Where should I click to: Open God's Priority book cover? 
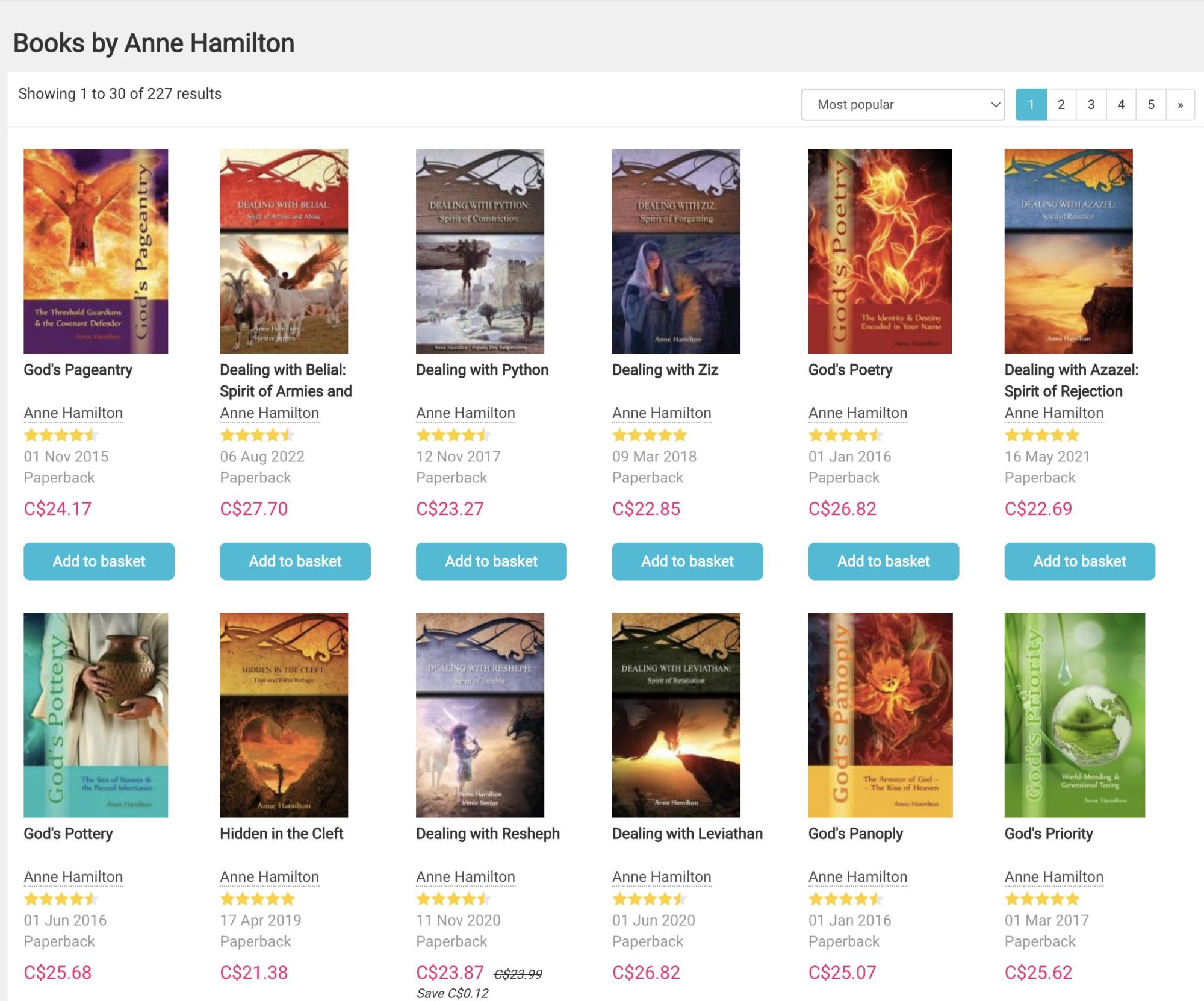[x=1075, y=715]
